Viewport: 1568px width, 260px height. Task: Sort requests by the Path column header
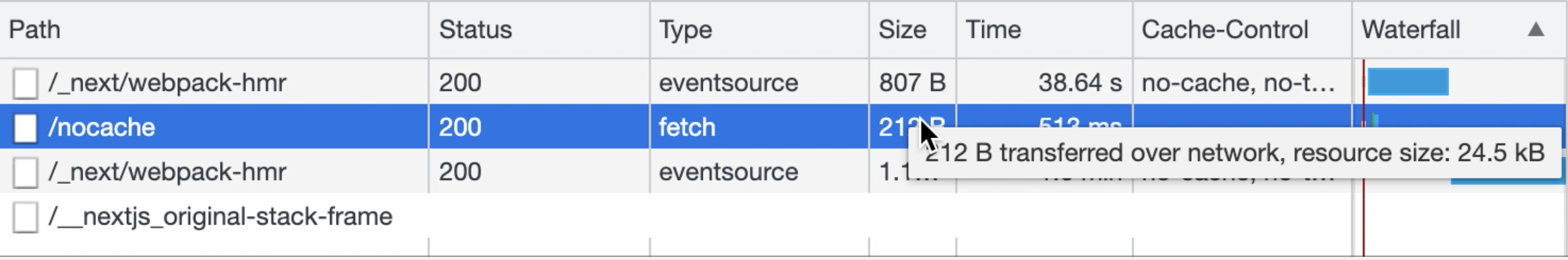35,30
